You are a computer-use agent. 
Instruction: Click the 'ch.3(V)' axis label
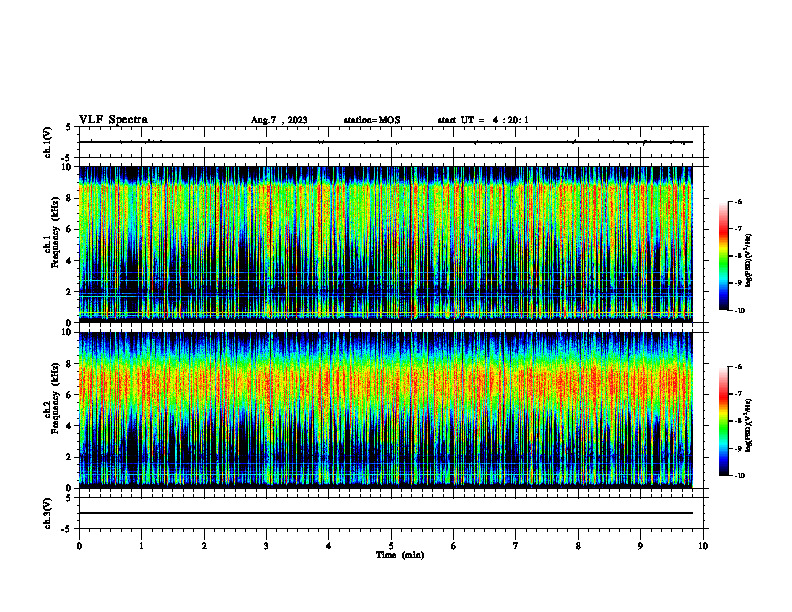[x=48, y=513]
